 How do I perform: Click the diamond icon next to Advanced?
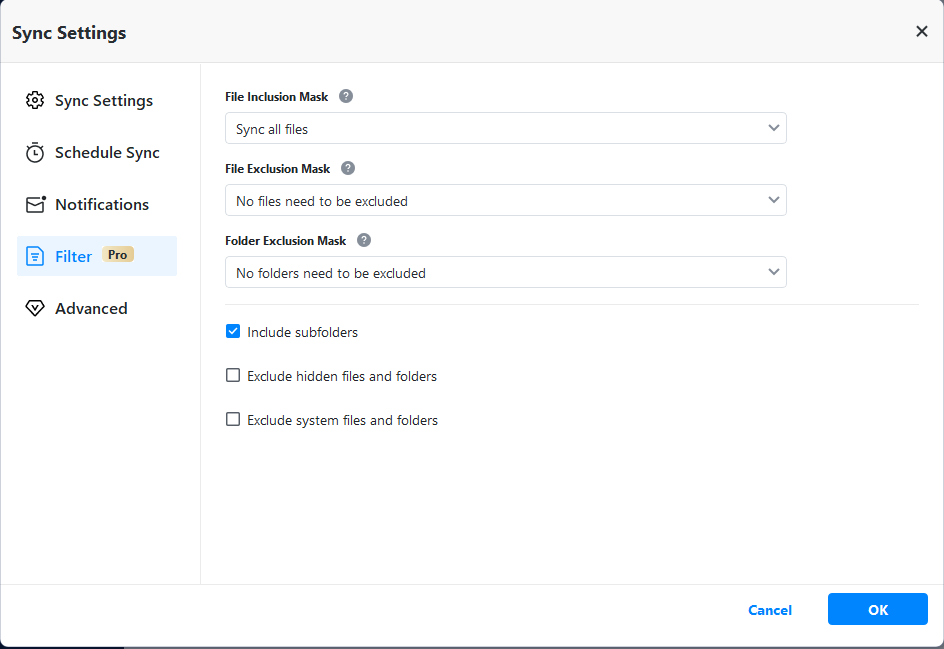coord(35,309)
